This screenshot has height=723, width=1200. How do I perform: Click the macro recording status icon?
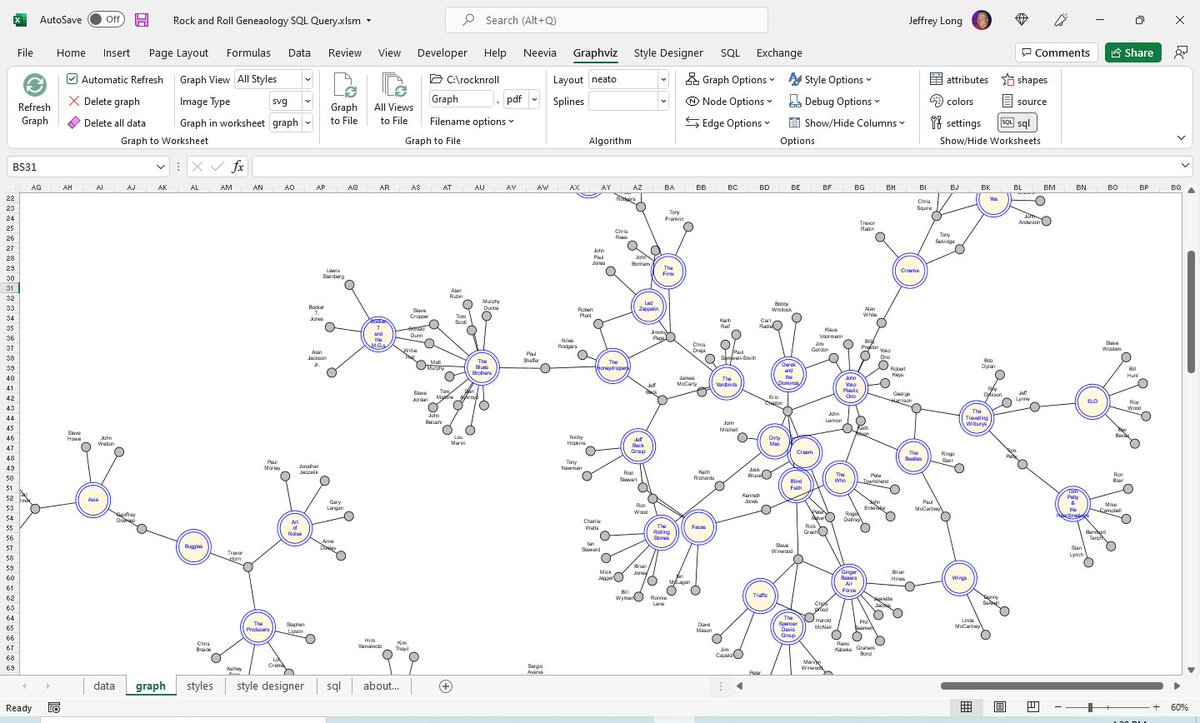click(53, 708)
